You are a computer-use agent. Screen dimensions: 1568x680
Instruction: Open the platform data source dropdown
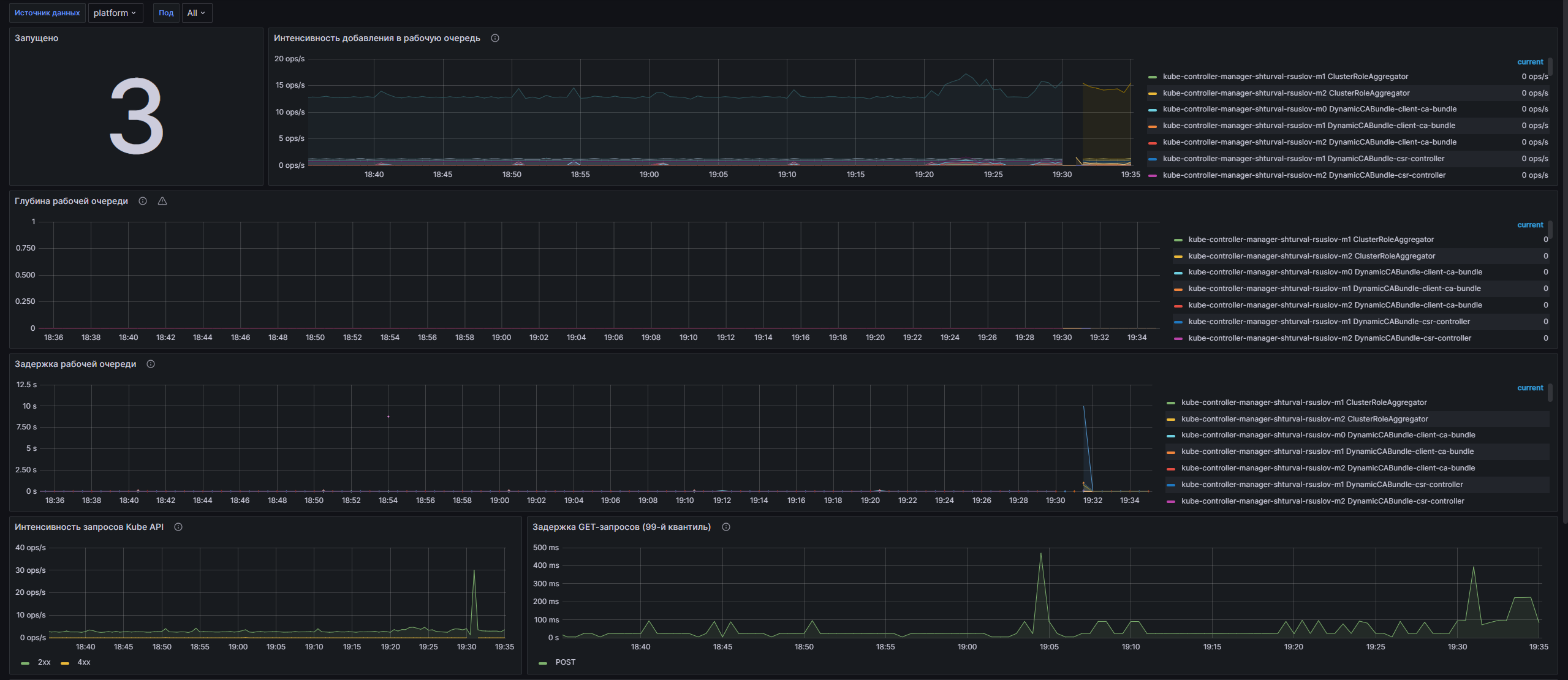coord(115,13)
